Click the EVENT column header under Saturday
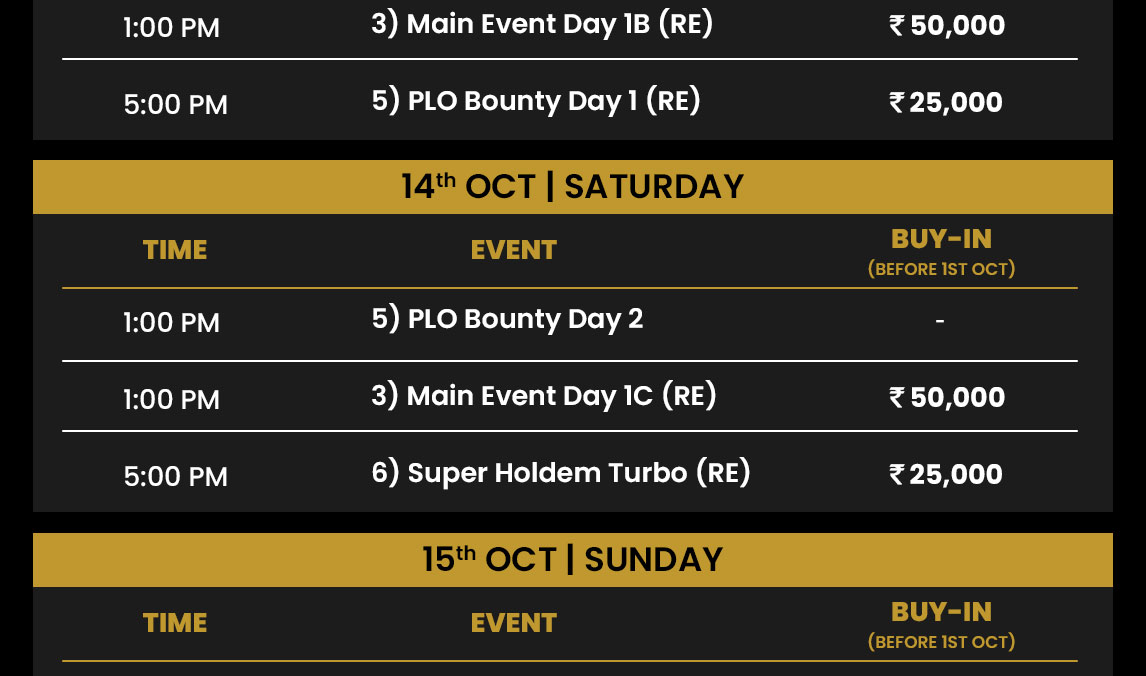Screen dimensions: 1146x676 click(514, 250)
